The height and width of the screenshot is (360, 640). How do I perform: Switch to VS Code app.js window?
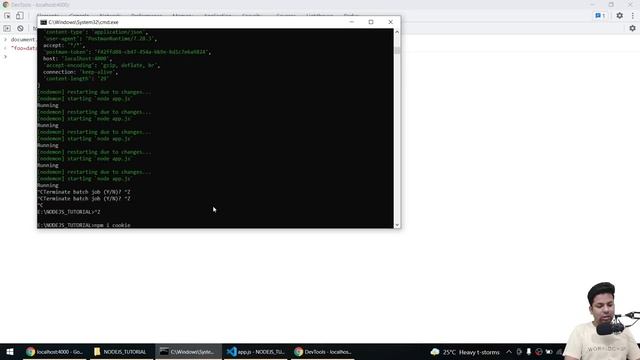(255, 351)
